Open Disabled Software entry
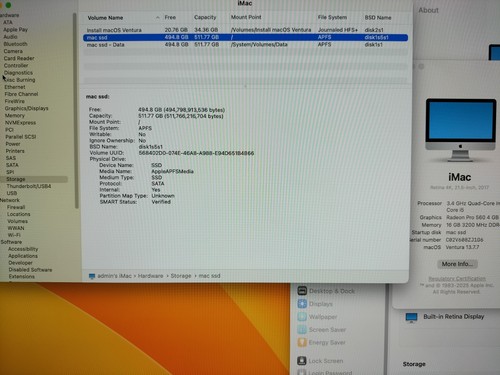Screen dimensions: 500x375 pyautogui.click(x=30, y=270)
